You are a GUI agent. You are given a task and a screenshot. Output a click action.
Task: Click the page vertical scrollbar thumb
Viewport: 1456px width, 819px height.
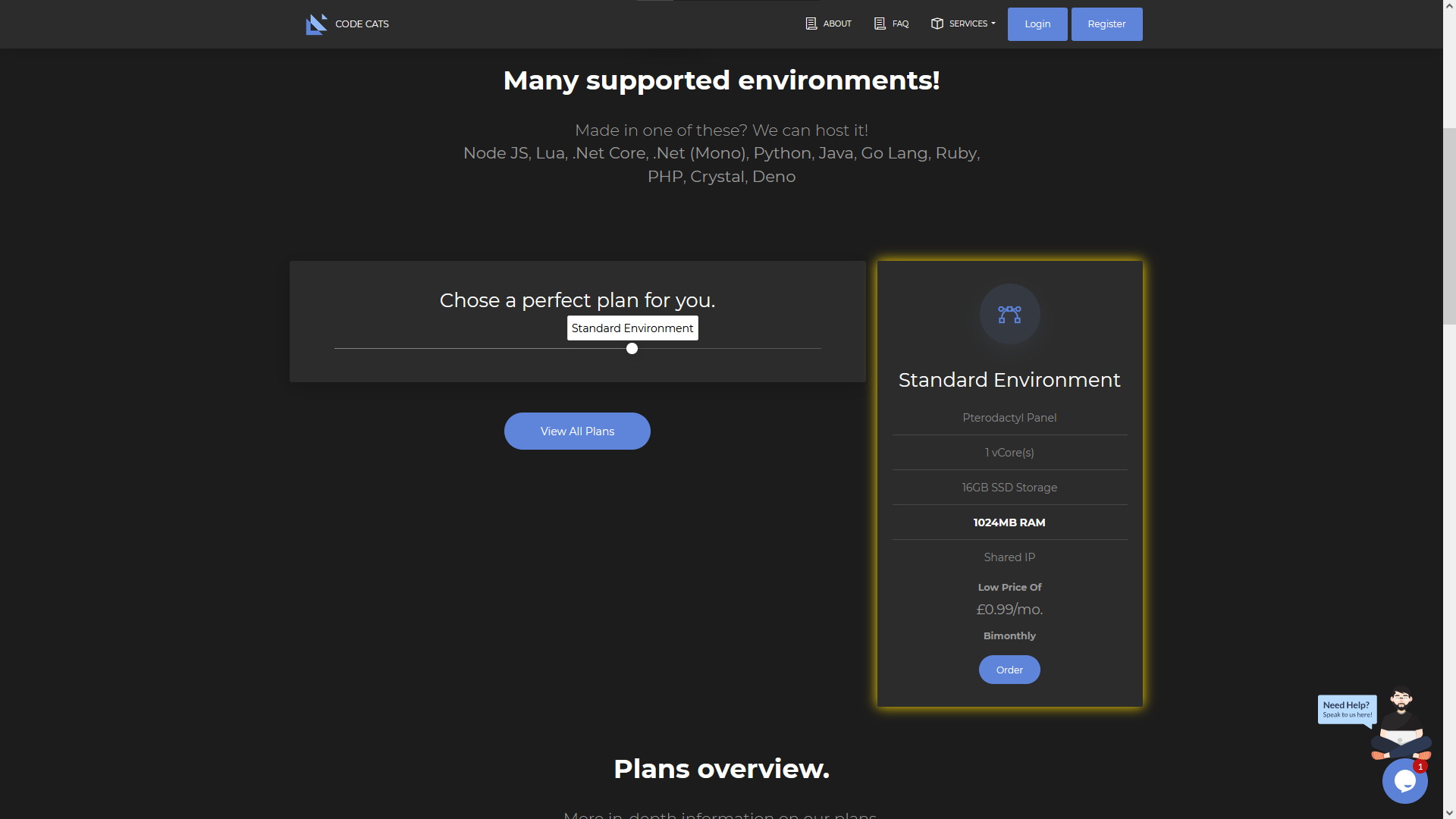(x=1449, y=226)
